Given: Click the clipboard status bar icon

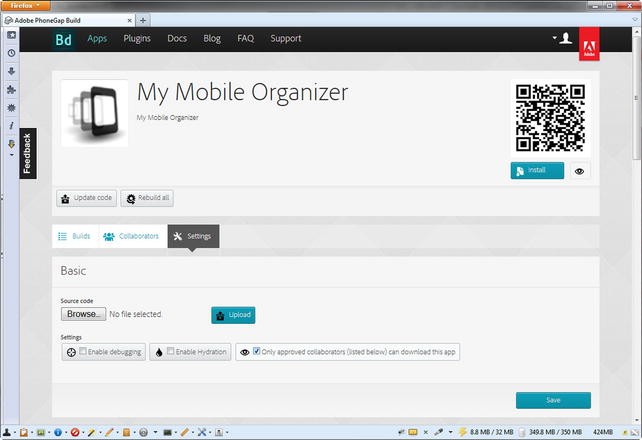Looking at the screenshot, I should point(24,432).
